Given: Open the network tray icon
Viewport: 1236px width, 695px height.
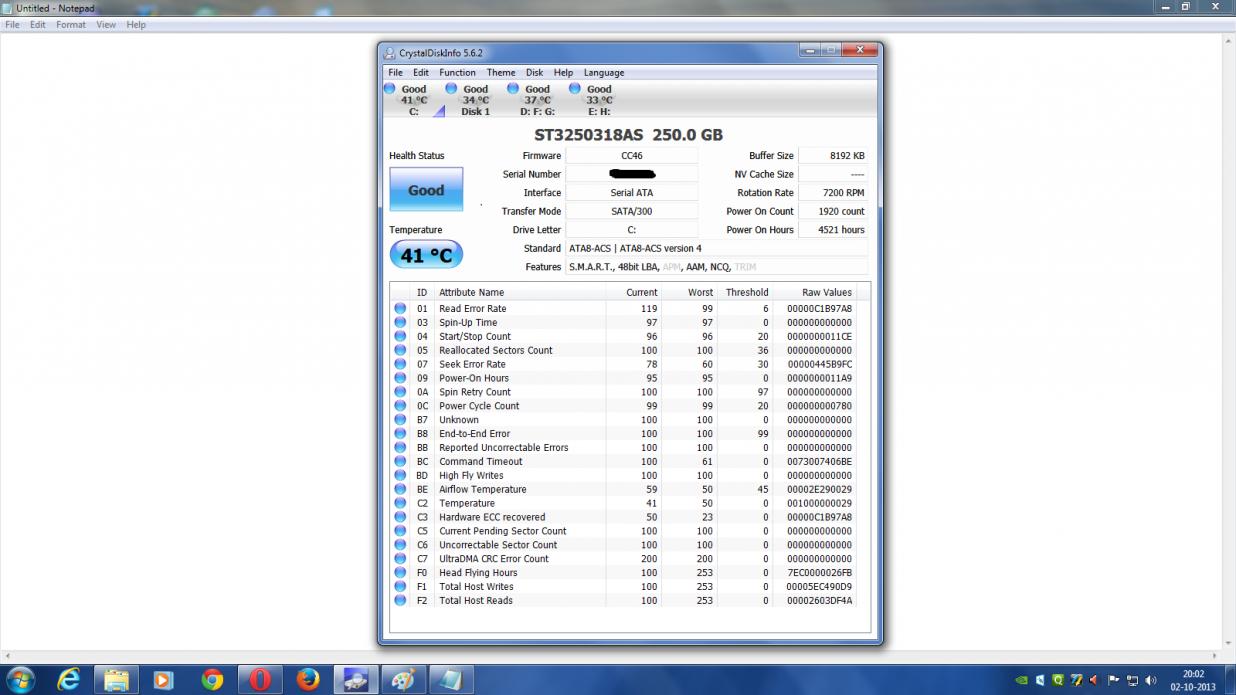Looking at the screenshot, I should pyautogui.click(x=1132, y=681).
